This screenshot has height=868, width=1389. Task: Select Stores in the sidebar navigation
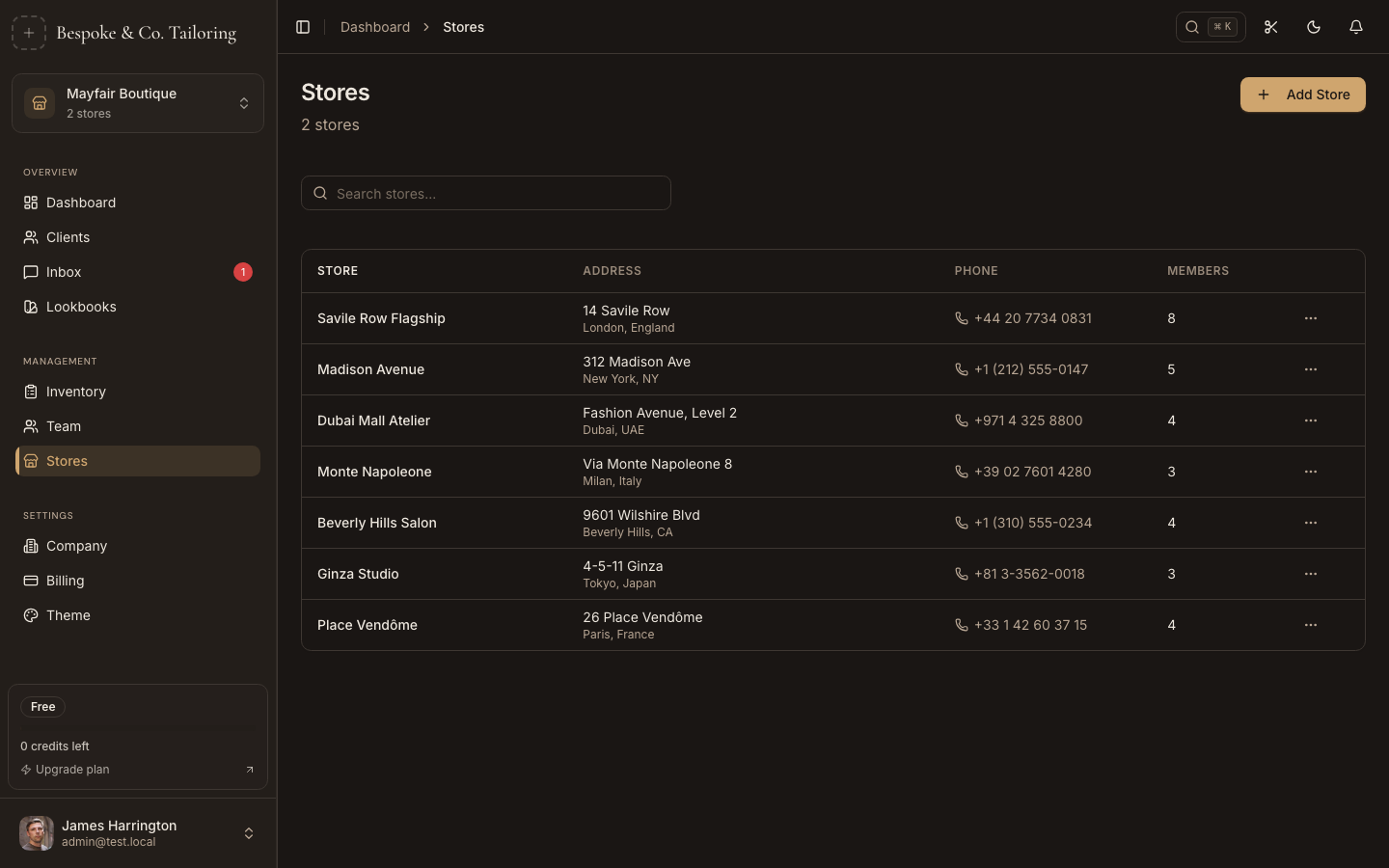tap(67, 461)
